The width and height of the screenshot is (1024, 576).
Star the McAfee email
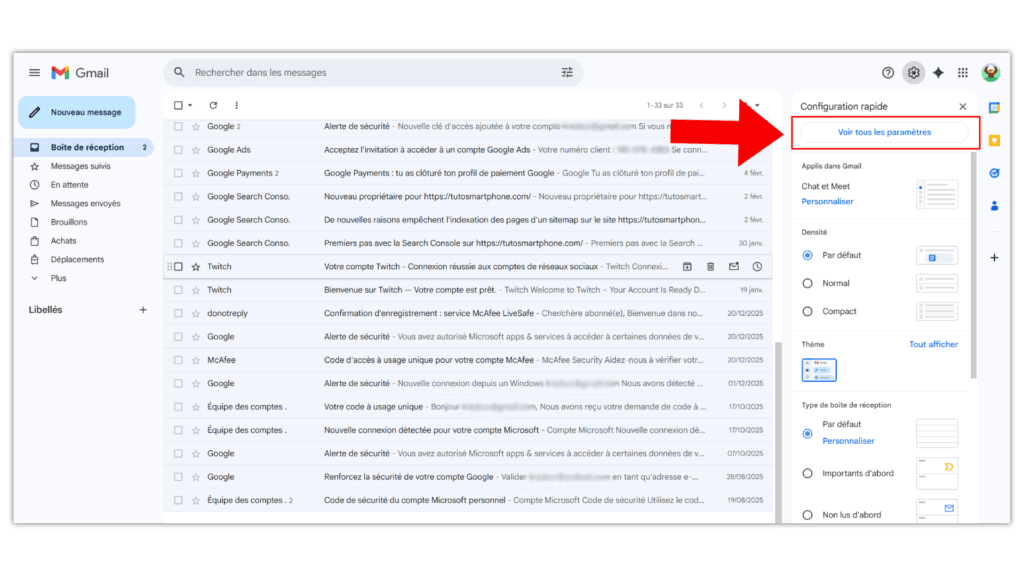pos(196,360)
